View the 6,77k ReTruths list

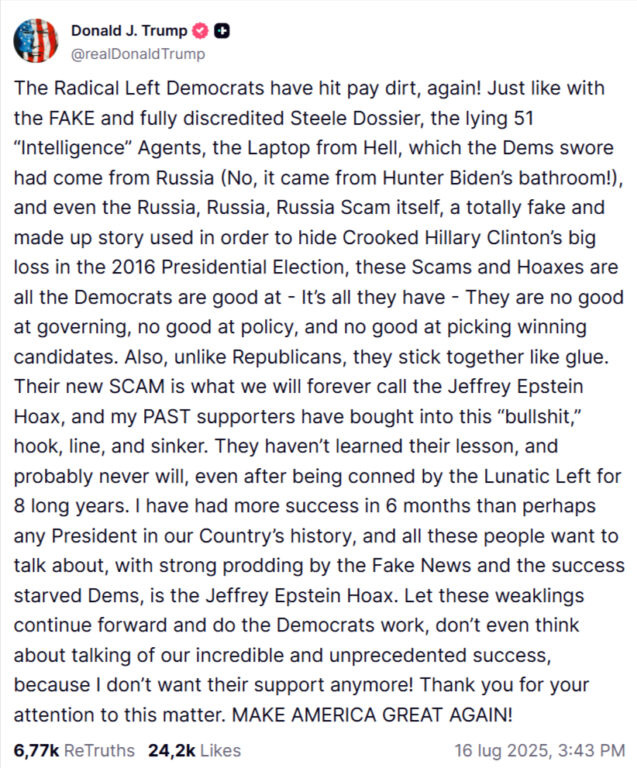tap(74, 750)
